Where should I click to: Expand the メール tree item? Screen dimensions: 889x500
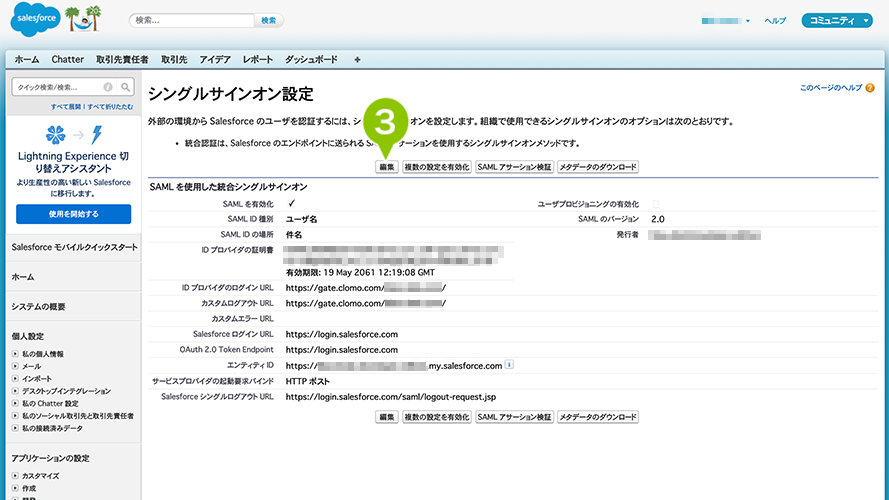(15, 366)
